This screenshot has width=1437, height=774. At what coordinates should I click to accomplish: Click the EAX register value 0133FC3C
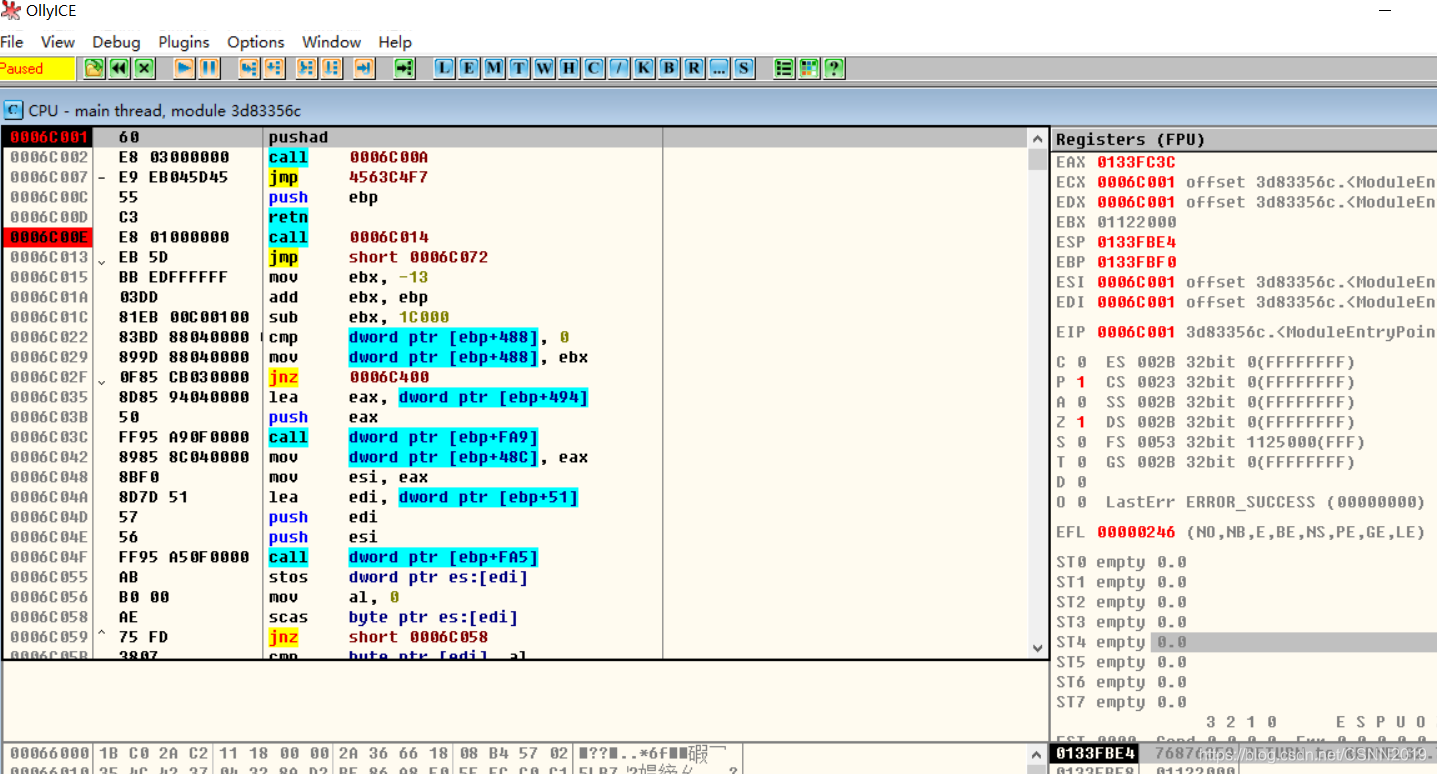(1136, 162)
